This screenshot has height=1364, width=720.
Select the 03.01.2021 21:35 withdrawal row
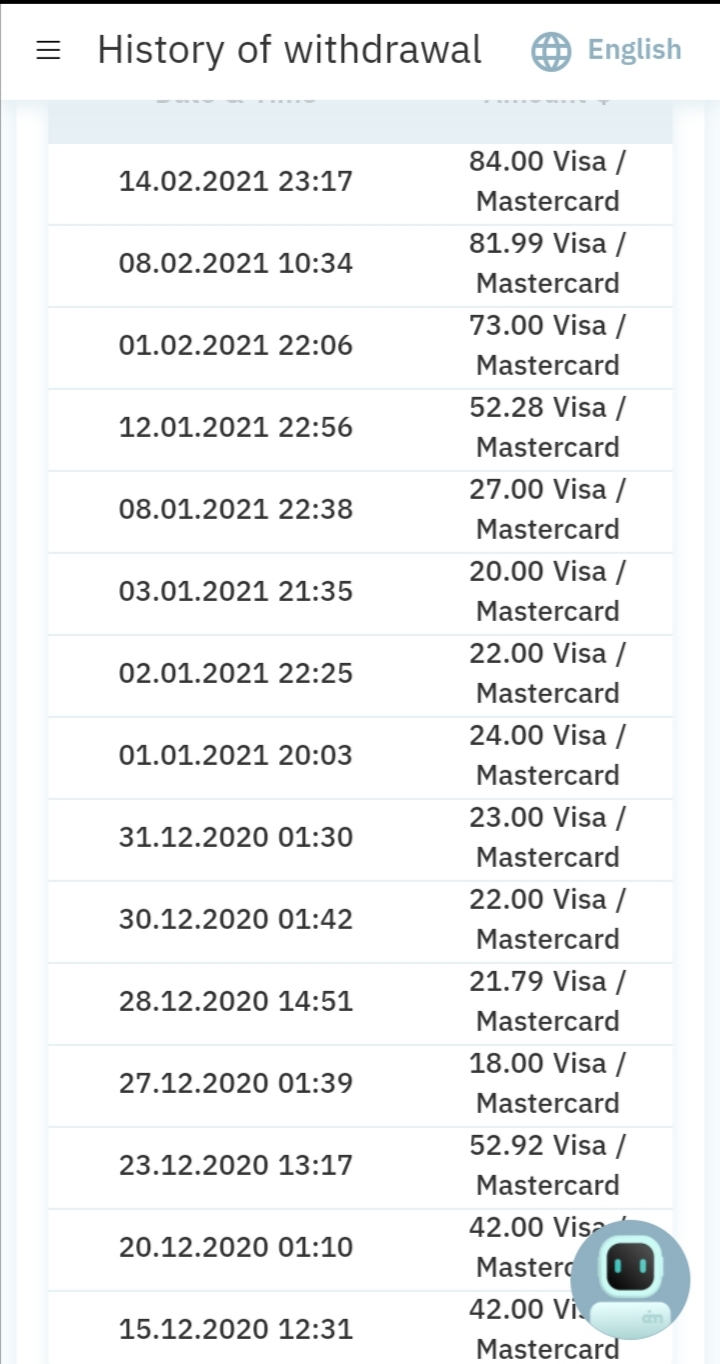click(236, 592)
